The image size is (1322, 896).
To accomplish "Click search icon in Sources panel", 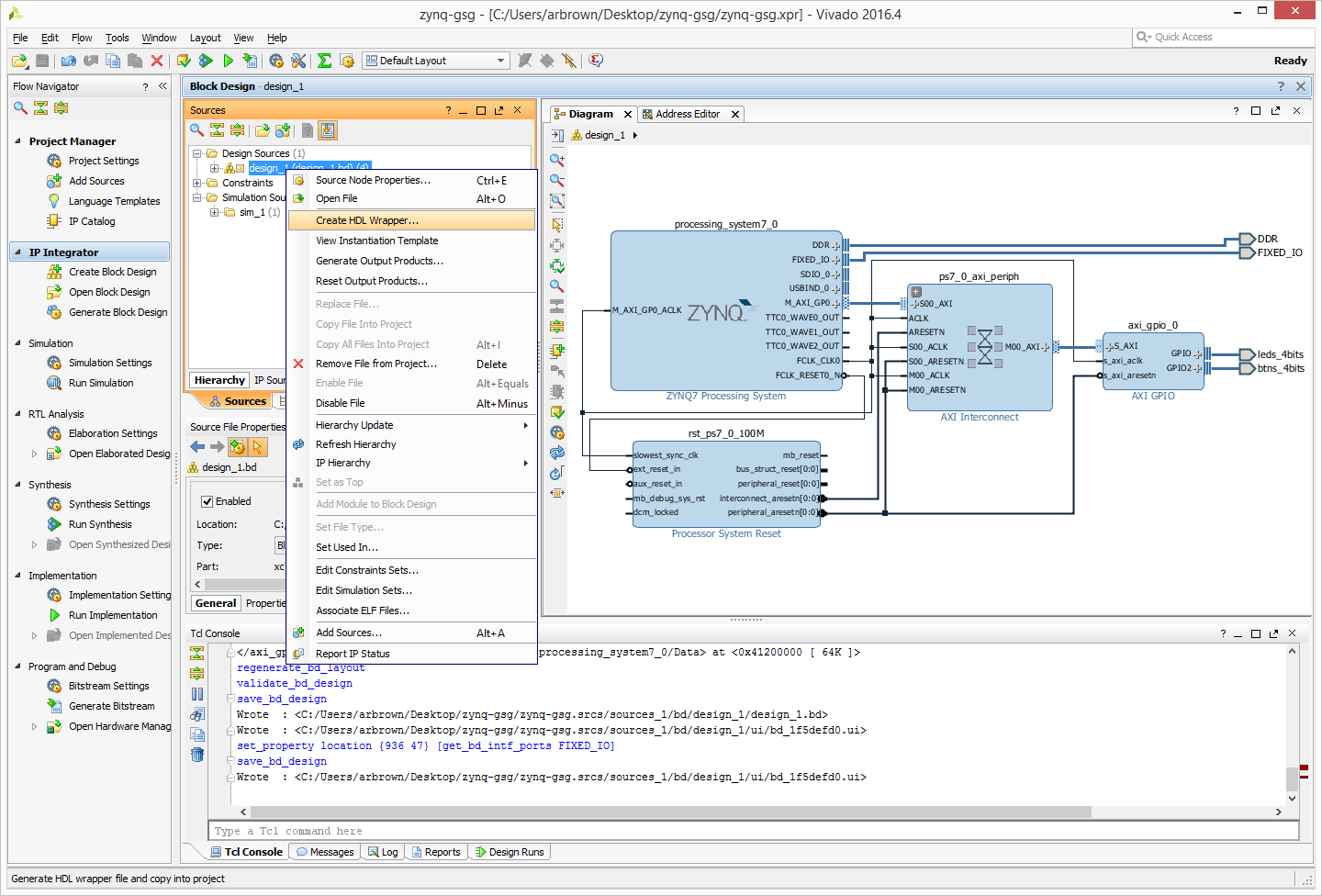I will 196,130.
